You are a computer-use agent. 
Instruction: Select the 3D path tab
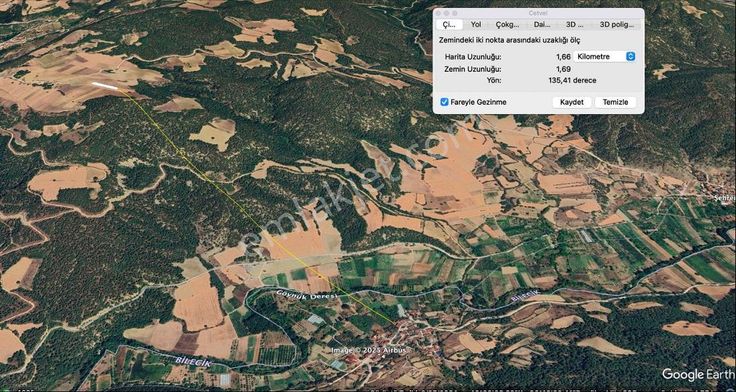click(574, 24)
